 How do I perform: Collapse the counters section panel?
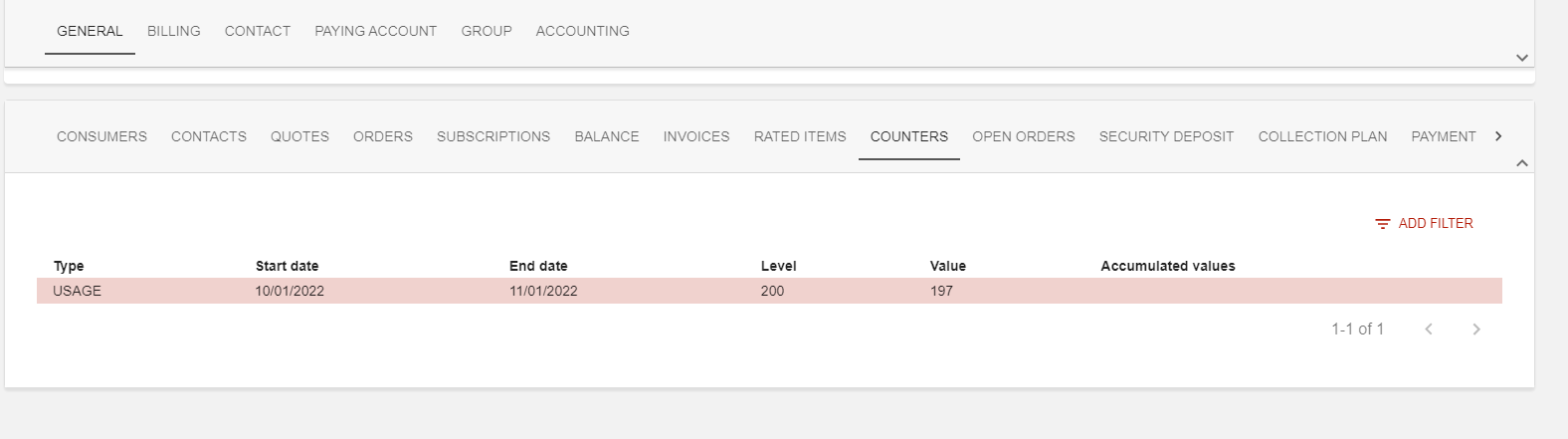click(x=1521, y=163)
